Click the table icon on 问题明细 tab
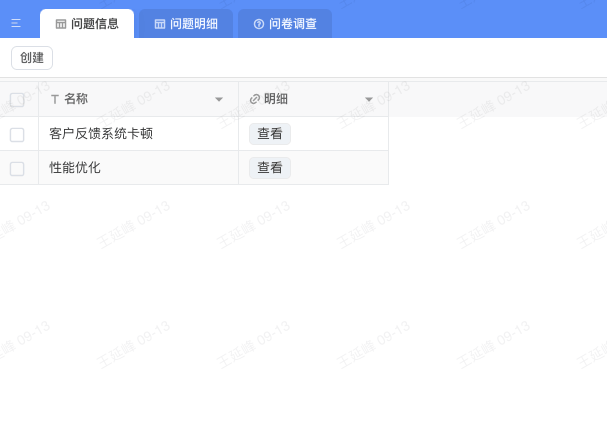The width and height of the screenshot is (607, 422). pos(160,24)
